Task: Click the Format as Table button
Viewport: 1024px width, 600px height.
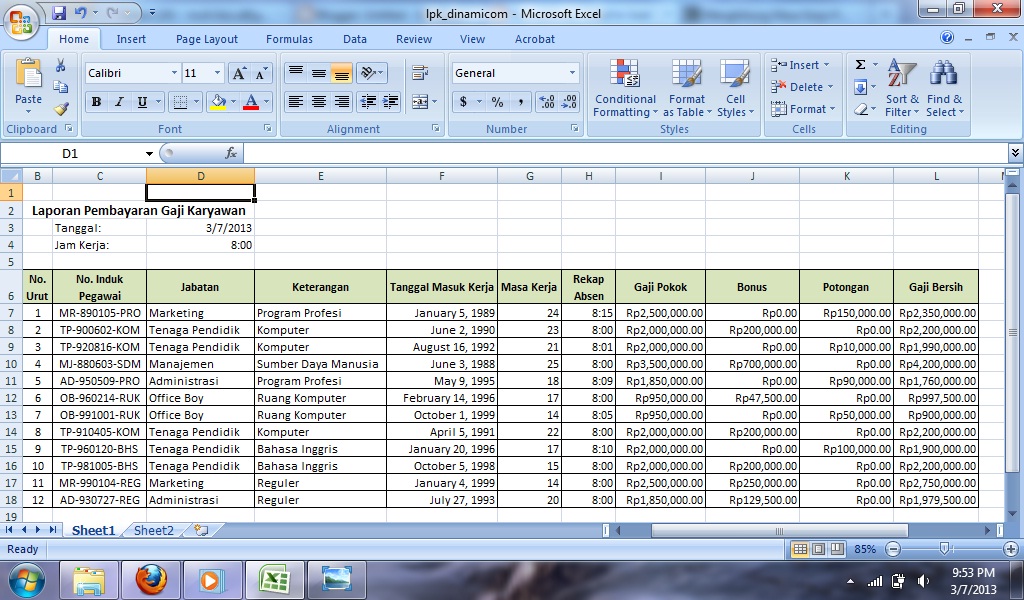Action: pyautogui.click(x=687, y=89)
